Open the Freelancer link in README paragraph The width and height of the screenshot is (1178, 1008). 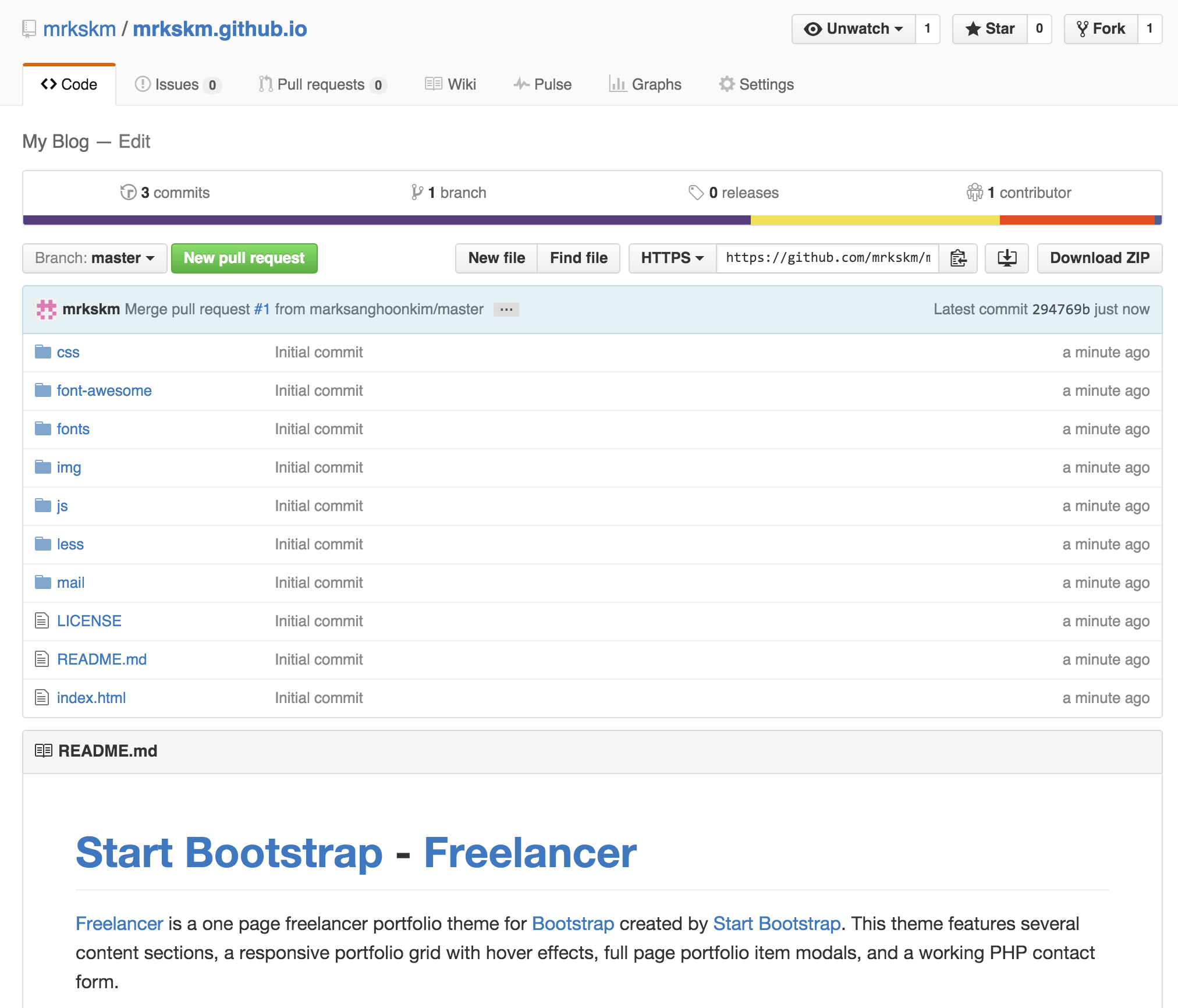[119, 924]
